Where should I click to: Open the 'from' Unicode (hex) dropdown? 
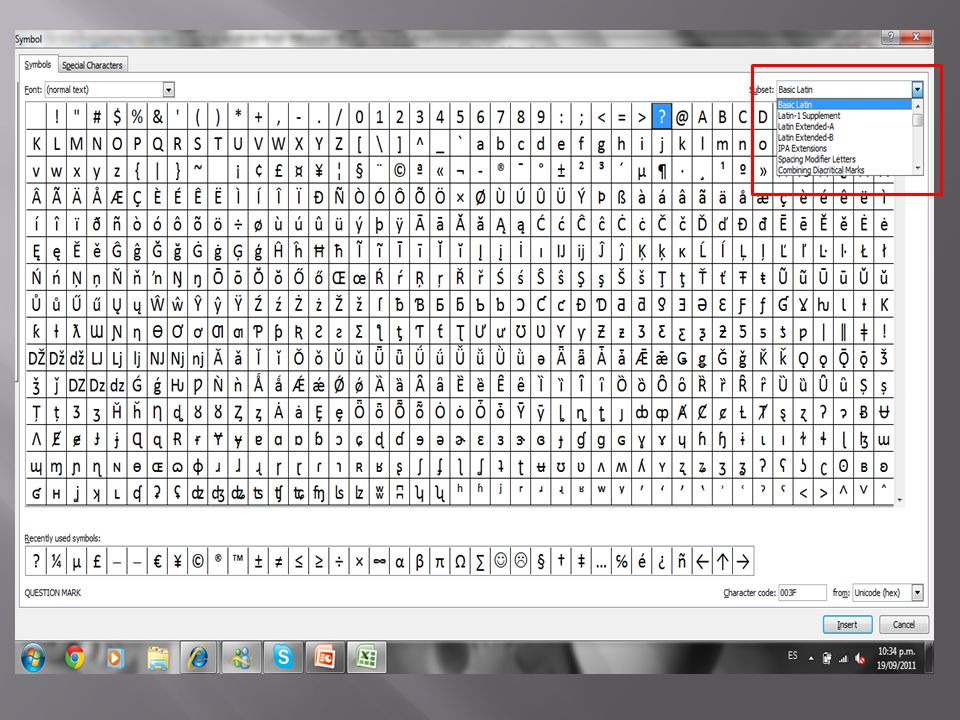(917, 593)
